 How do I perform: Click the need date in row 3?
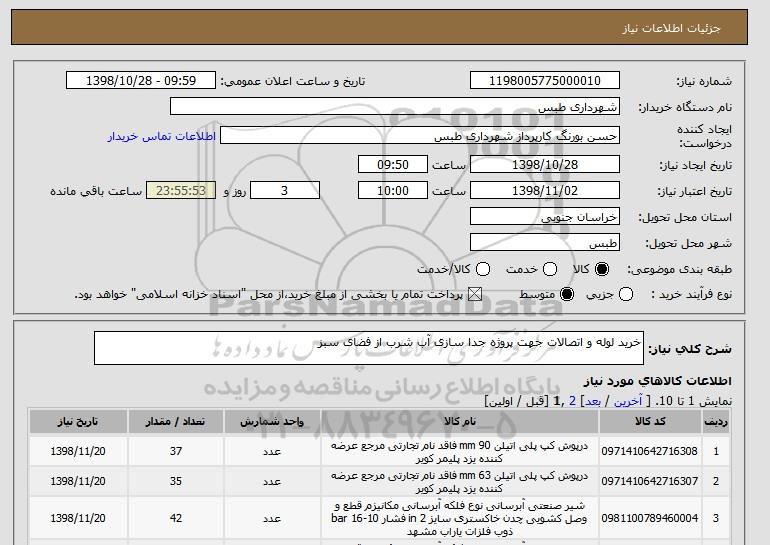[78, 518]
